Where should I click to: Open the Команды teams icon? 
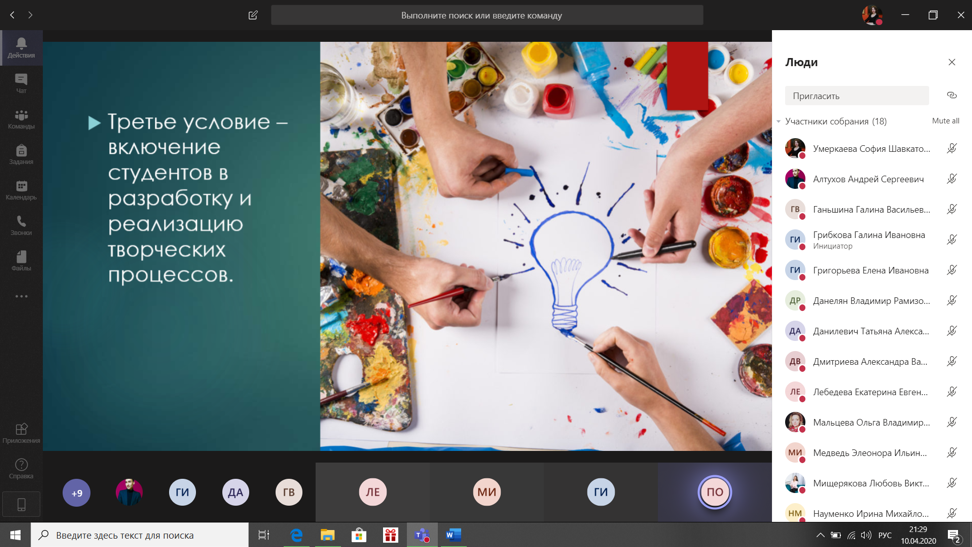(21, 118)
